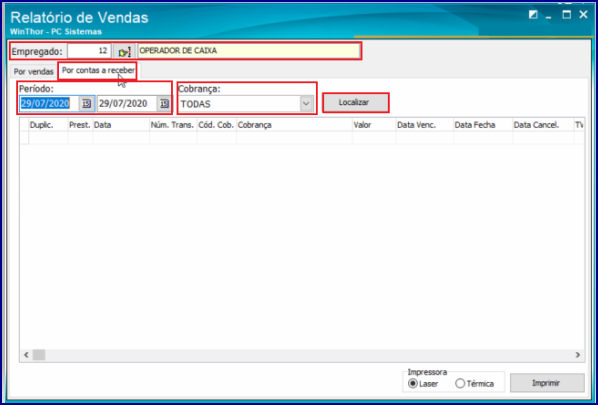Image resolution: width=598 pixels, height=405 pixels.
Task: Sort by Data column header
Action: pyautogui.click(x=121, y=125)
